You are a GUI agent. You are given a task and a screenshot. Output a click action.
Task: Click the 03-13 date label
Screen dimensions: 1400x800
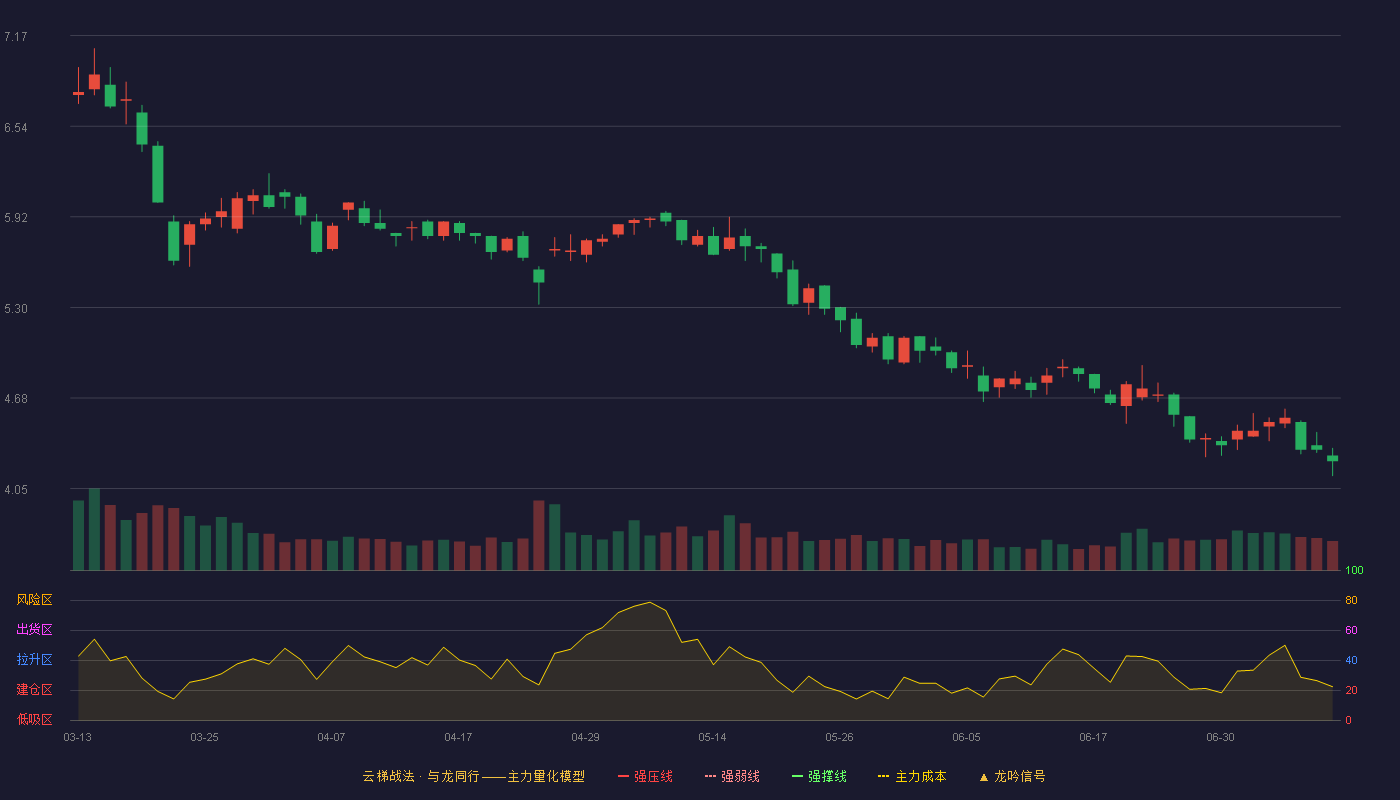(77, 737)
